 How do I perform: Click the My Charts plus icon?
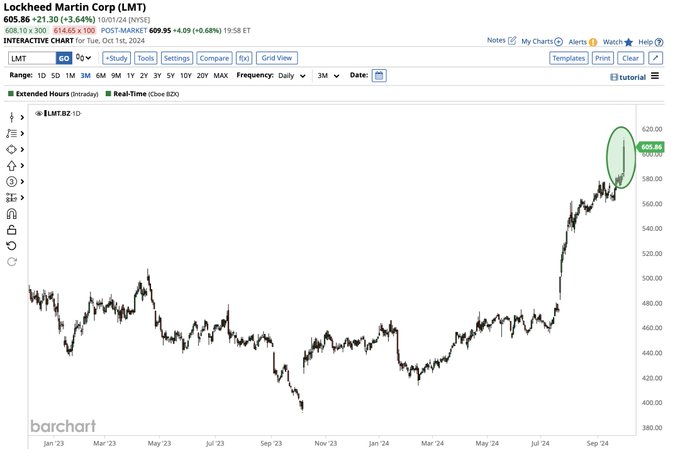click(x=559, y=42)
